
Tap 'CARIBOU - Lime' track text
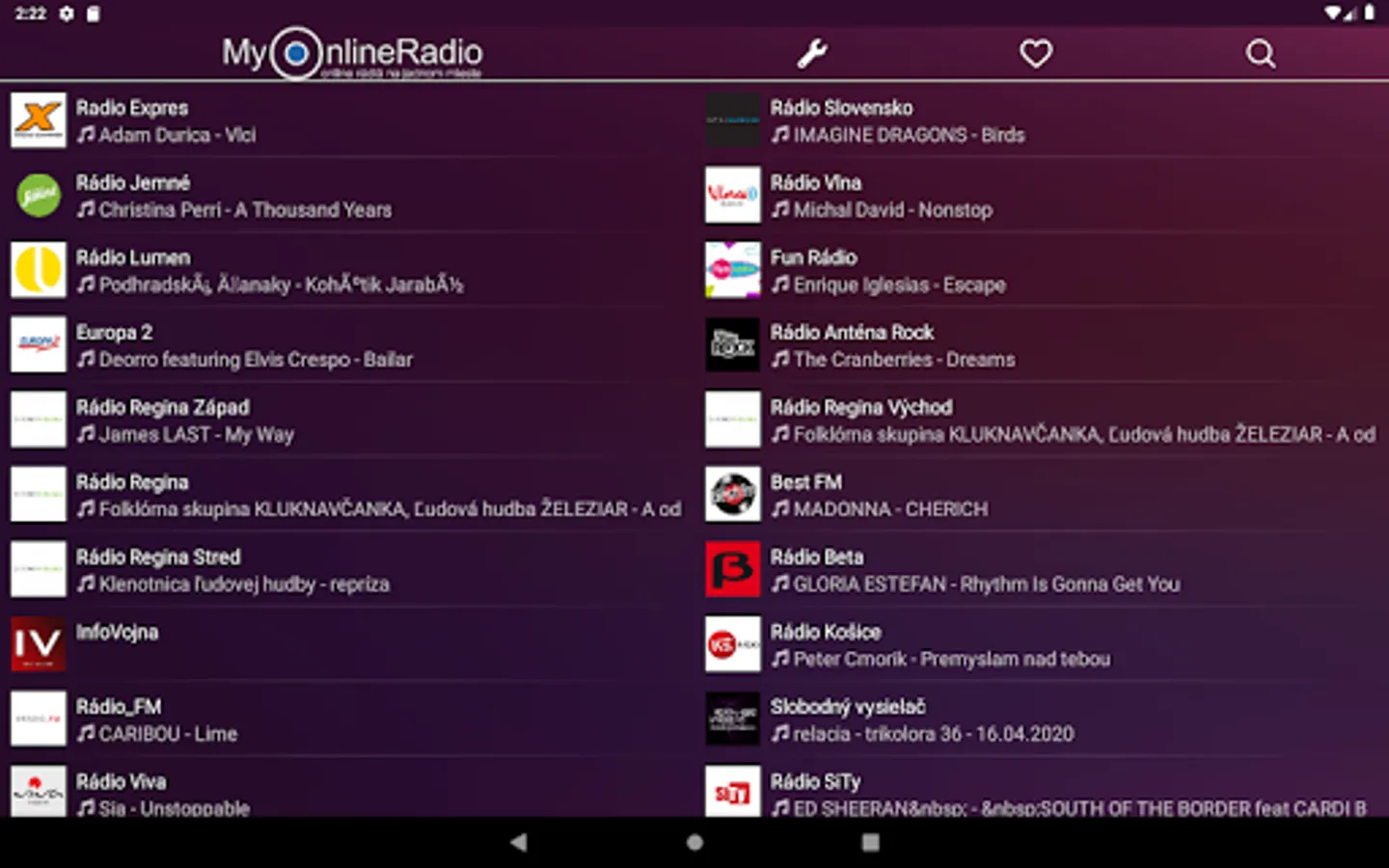(x=168, y=734)
